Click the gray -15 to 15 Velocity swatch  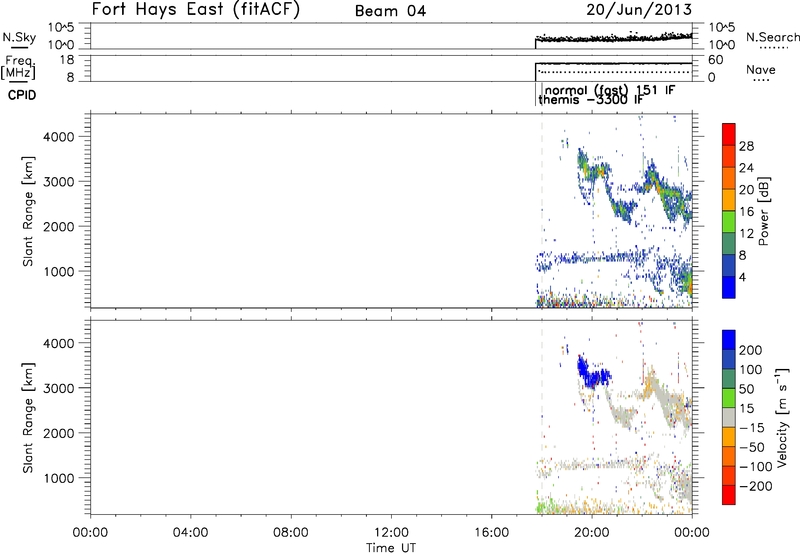click(729, 417)
